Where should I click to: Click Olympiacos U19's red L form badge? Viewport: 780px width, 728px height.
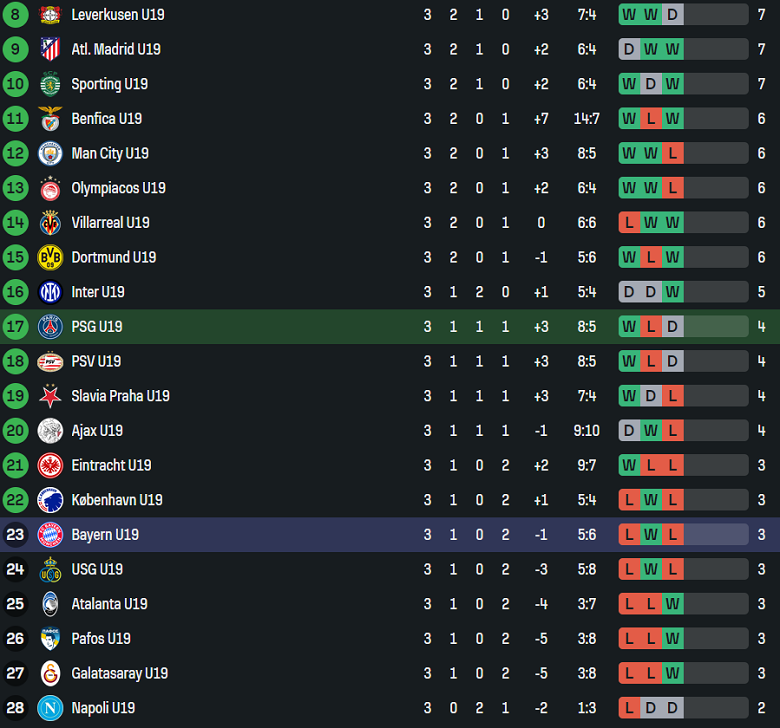point(673,188)
